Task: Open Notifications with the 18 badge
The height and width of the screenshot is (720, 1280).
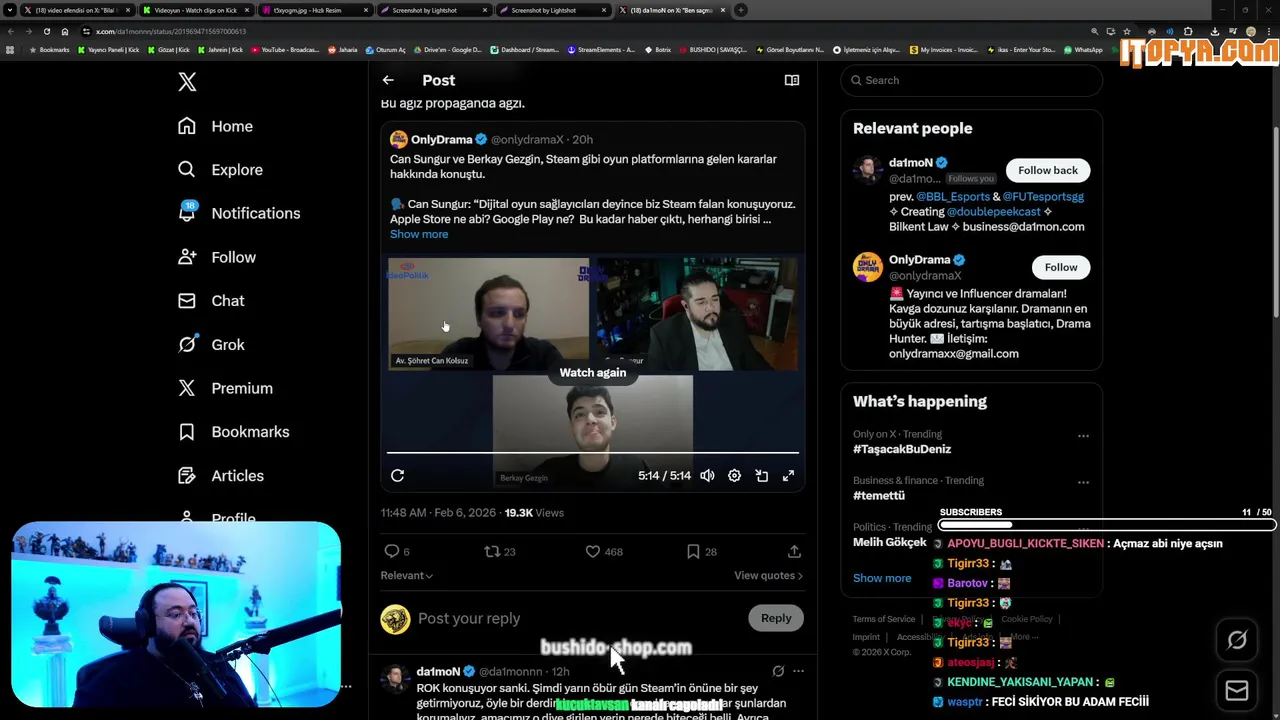Action: pos(237,213)
